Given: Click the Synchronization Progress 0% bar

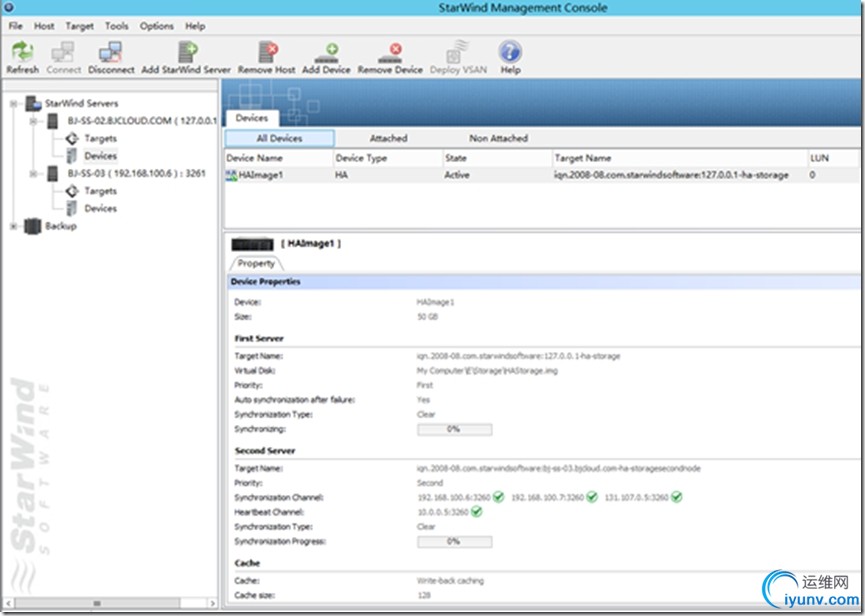Looking at the screenshot, I should (455, 542).
